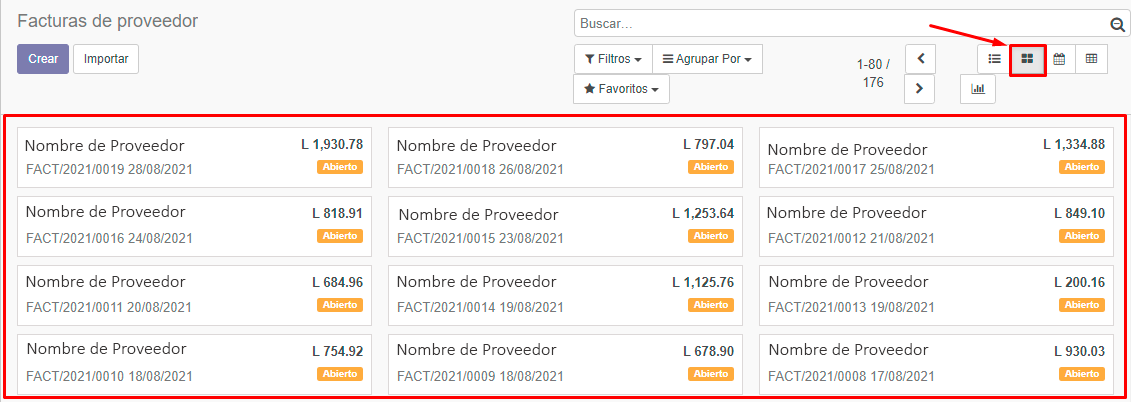Open invoice card FACT/2021/0019
This screenshot has height=402, width=1131.
194,157
